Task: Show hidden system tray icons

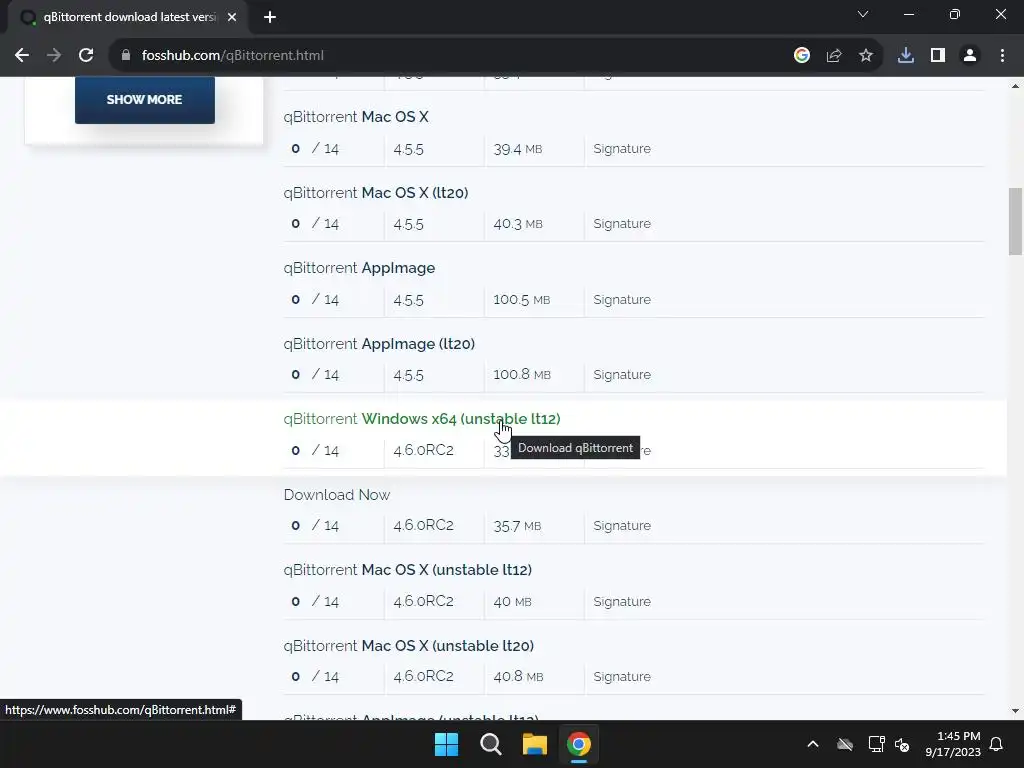Action: tap(813, 744)
